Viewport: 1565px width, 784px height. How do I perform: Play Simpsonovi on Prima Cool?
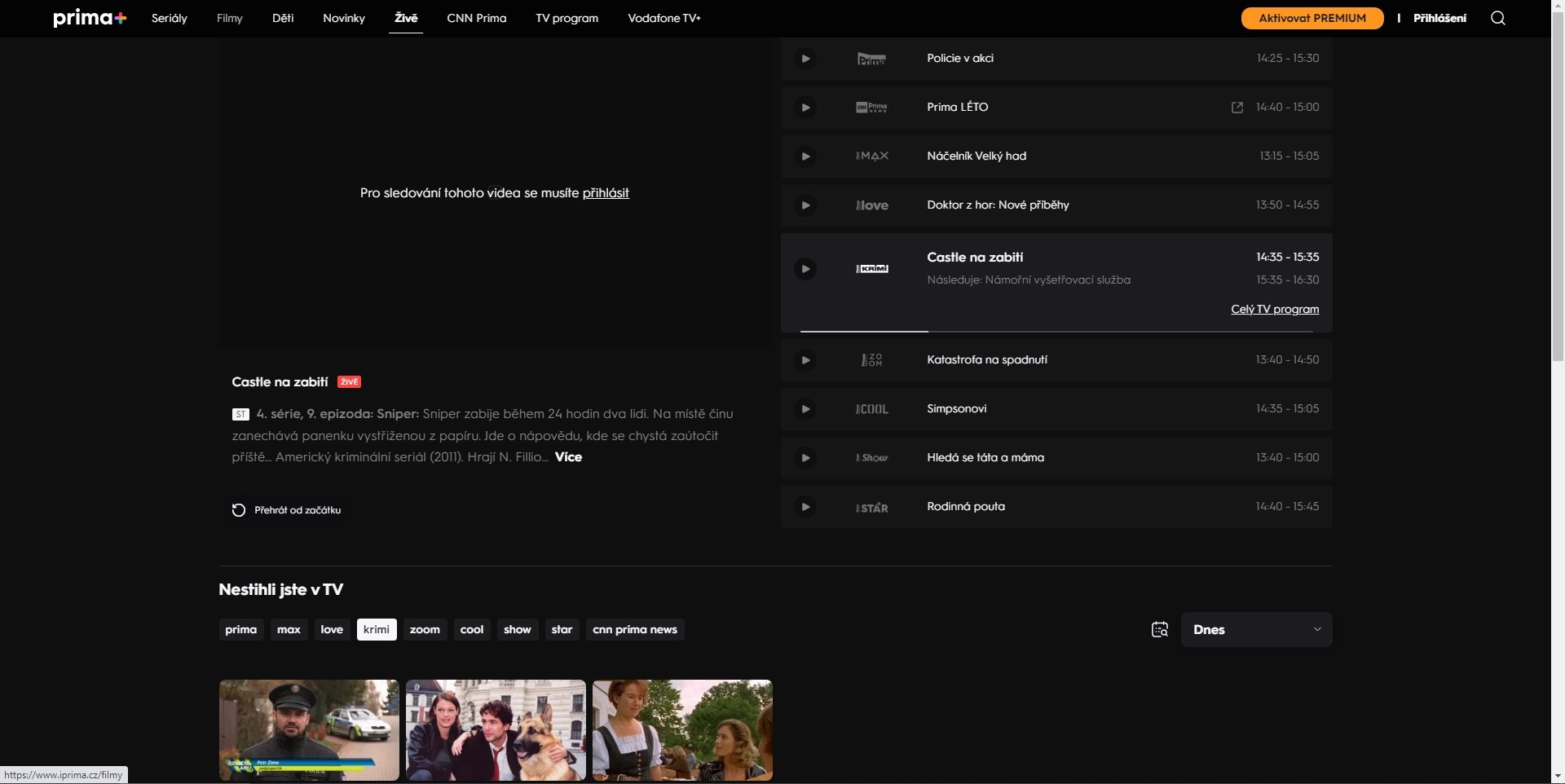[x=806, y=409]
